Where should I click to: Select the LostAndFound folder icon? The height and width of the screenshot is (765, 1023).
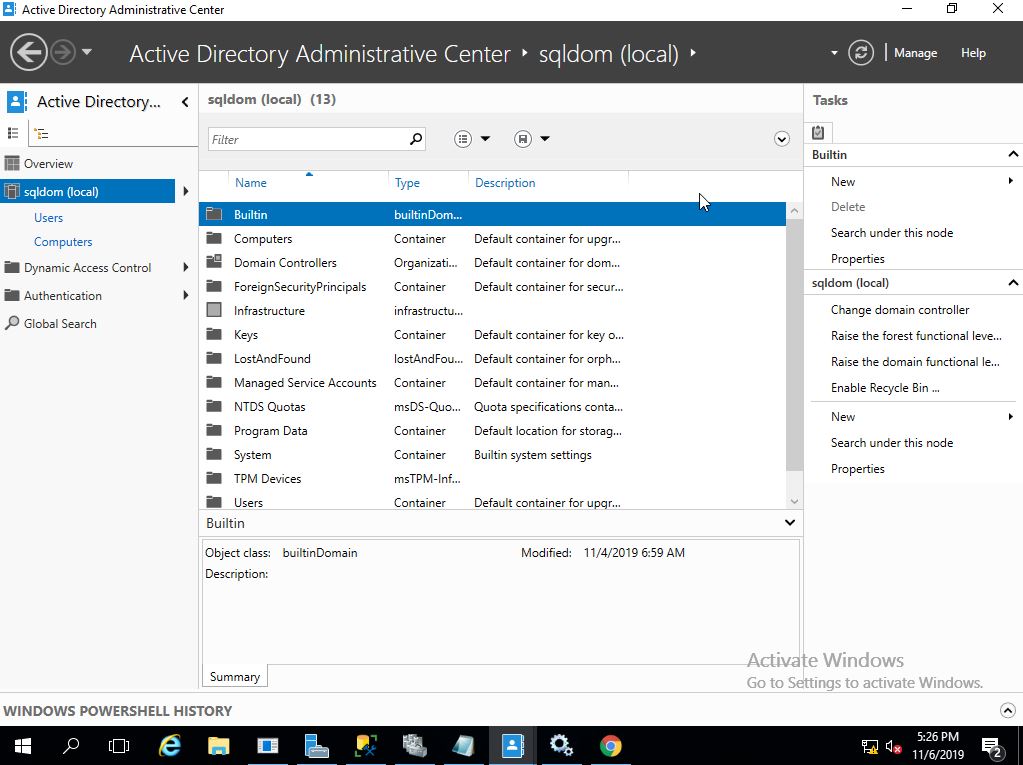coord(214,358)
